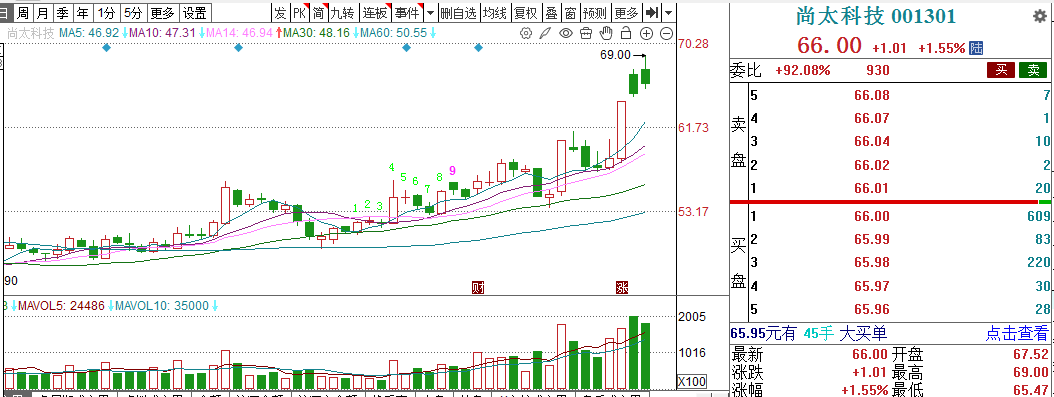
Task: Click the stock title 尚太科技 001301
Action: tap(876, 16)
